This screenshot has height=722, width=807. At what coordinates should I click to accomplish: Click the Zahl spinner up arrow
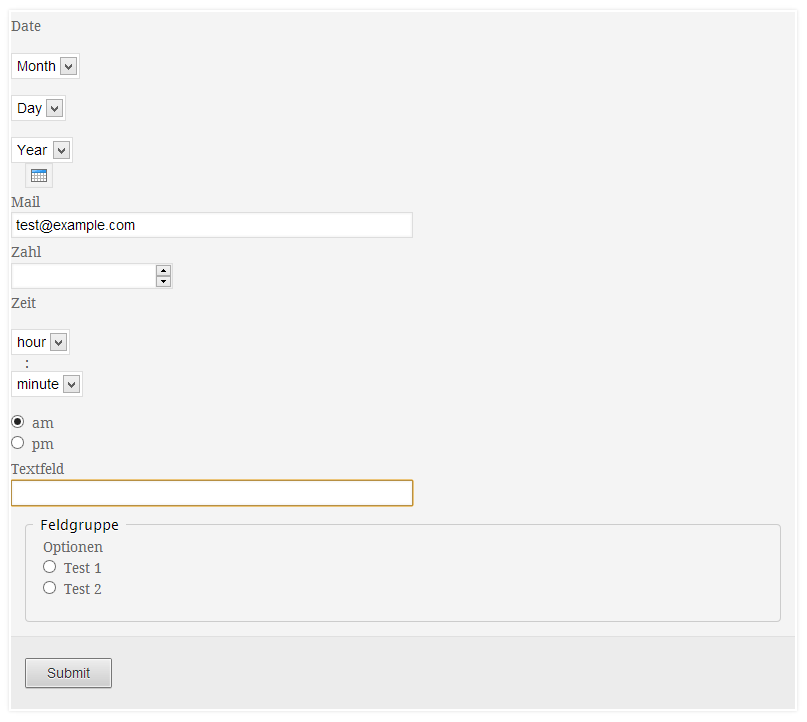tap(163, 271)
